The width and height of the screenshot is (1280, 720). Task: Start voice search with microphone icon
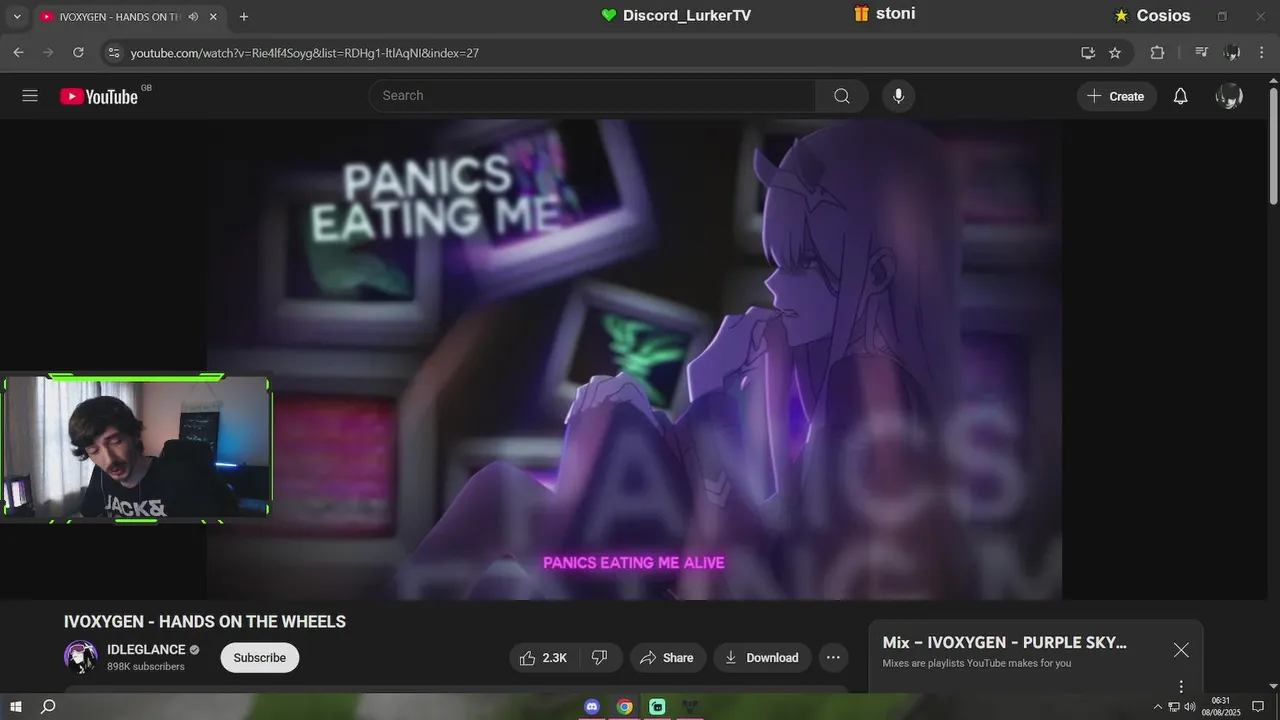[898, 96]
